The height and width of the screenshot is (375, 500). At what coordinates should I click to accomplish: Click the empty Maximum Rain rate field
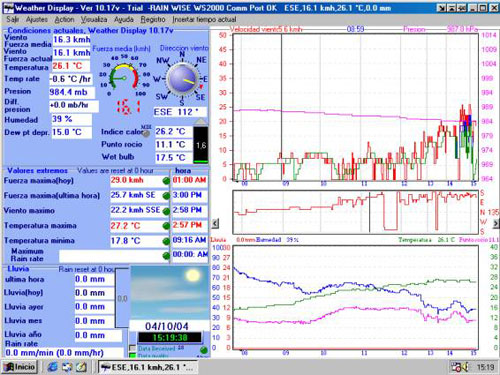(x=110, y=256)
